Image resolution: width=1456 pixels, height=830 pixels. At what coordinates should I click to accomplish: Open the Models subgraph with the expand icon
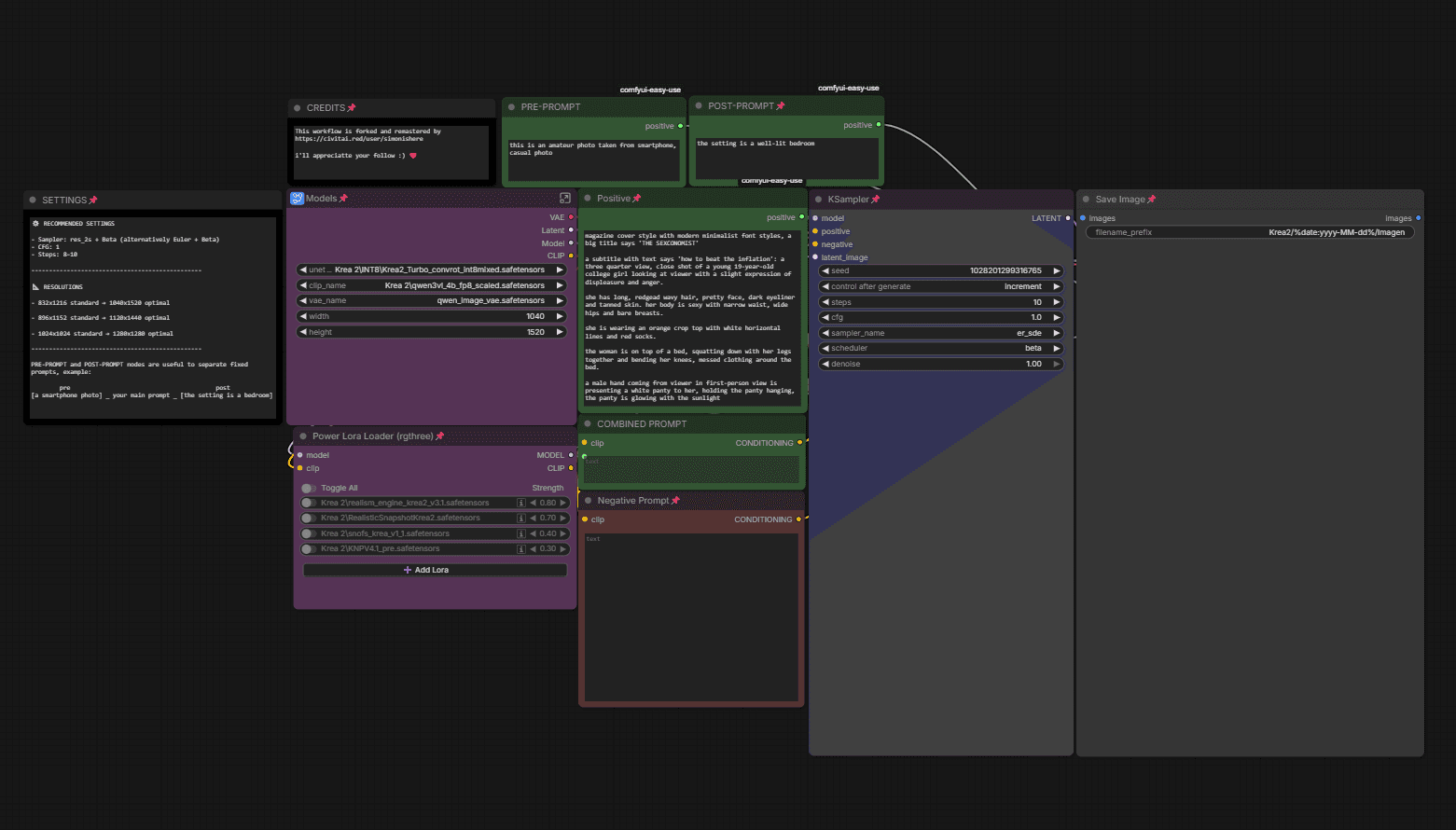(x=564, y=198)
